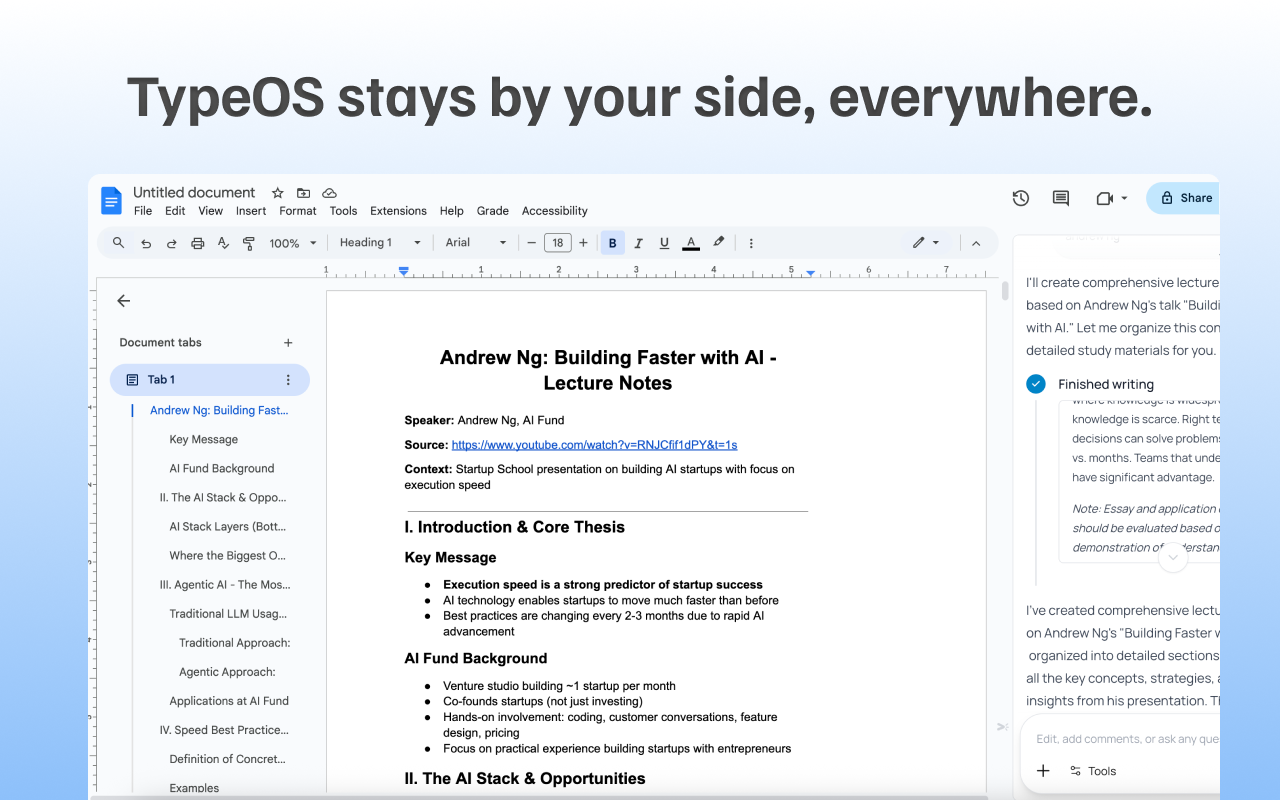The image size is (1280, 800).
Task: Select the paint format tool
Action: point(249,243)
